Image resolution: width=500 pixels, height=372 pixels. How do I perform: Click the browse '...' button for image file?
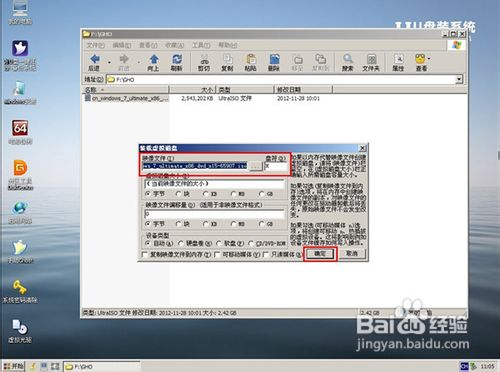point(256,166)
